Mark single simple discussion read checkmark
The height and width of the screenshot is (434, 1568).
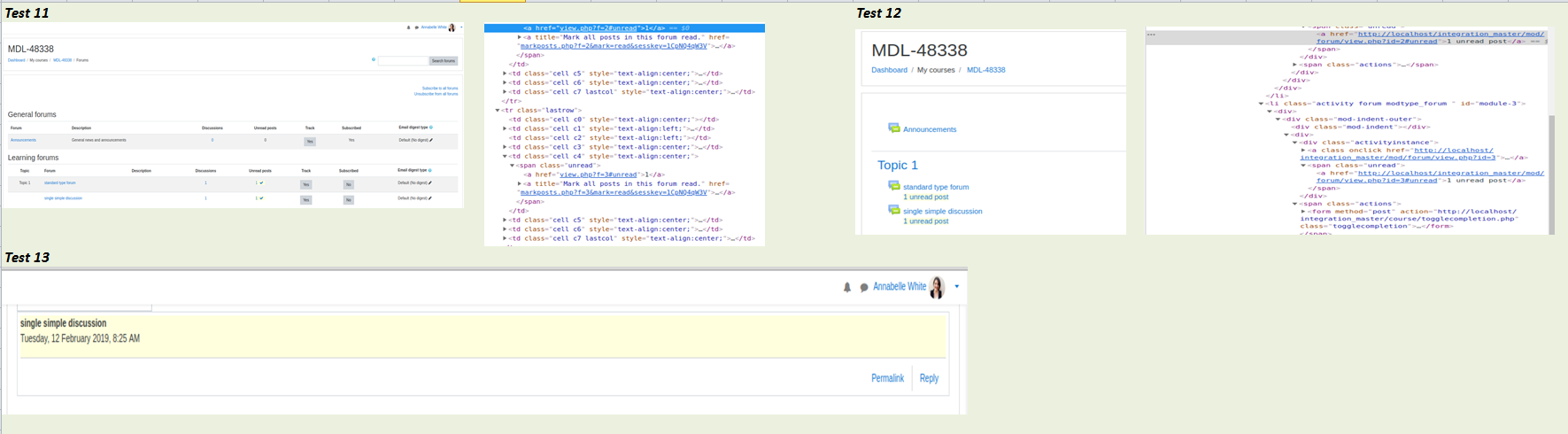click(261, 198)
